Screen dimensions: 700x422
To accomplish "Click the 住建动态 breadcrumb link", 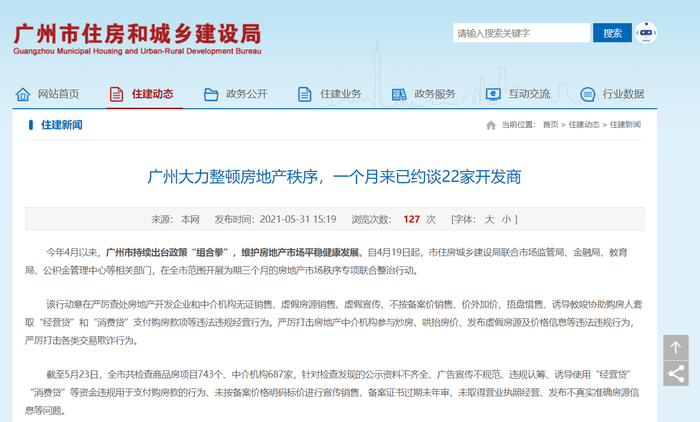I will (x=584, y=125).
